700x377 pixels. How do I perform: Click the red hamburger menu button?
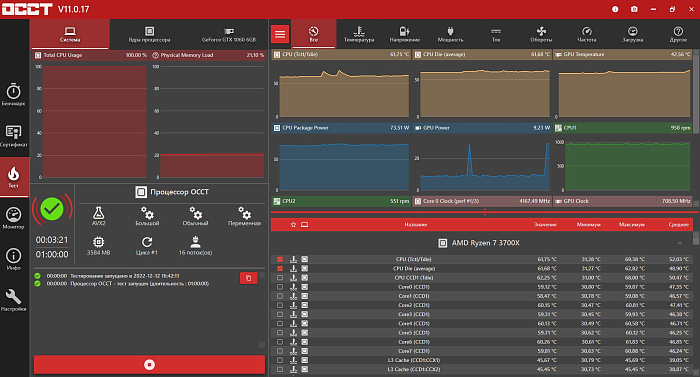[x=280, y=34]
